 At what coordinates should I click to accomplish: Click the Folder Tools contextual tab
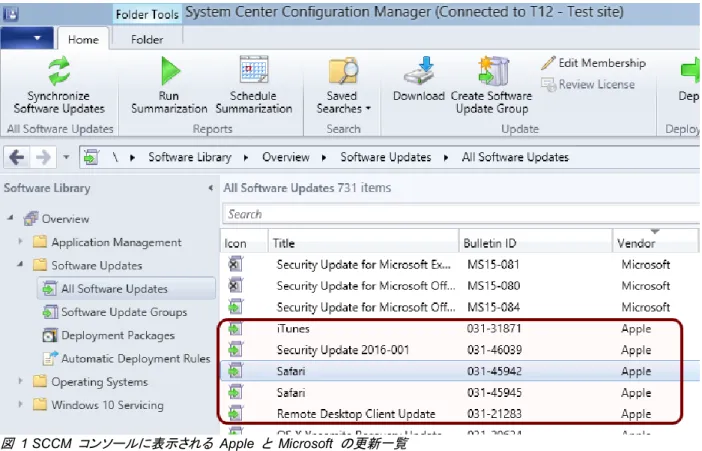[147, 14]
